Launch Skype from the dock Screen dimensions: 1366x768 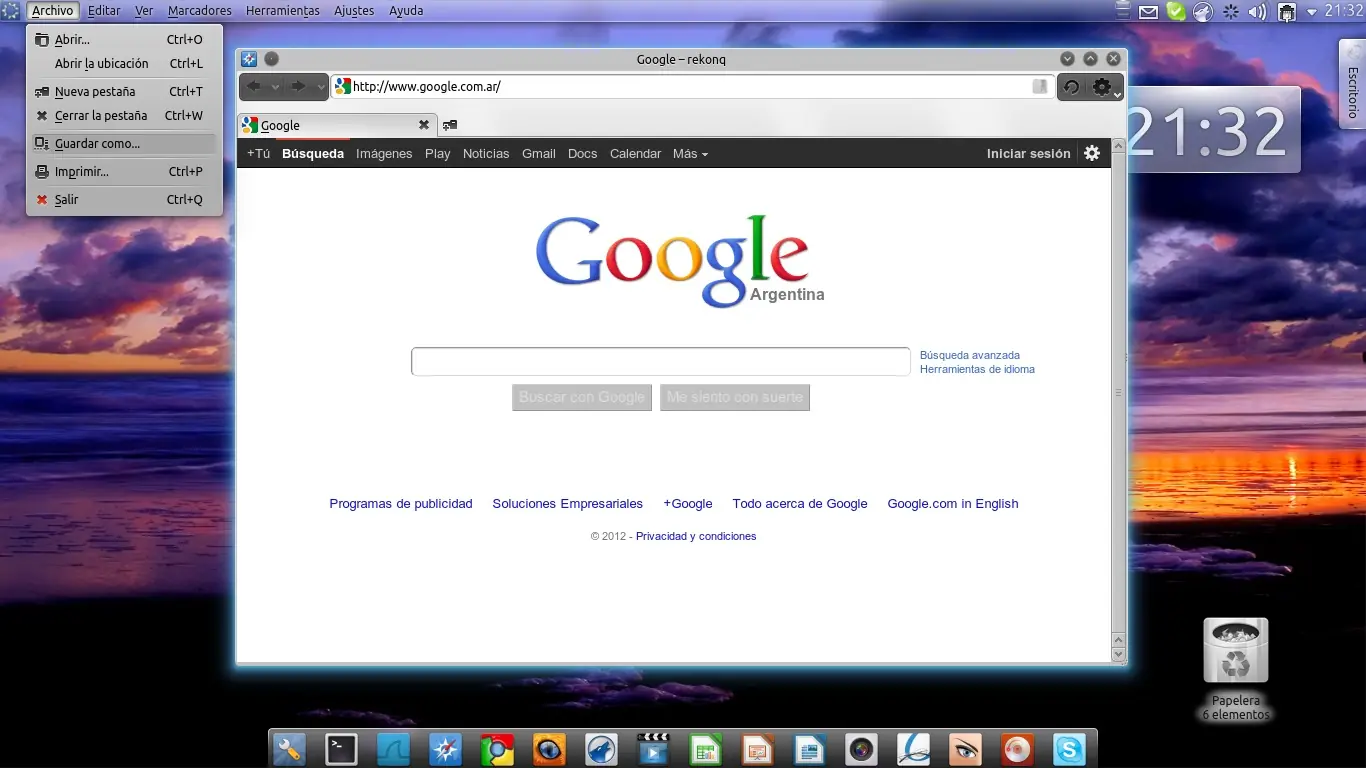(x=1069, y=749)
